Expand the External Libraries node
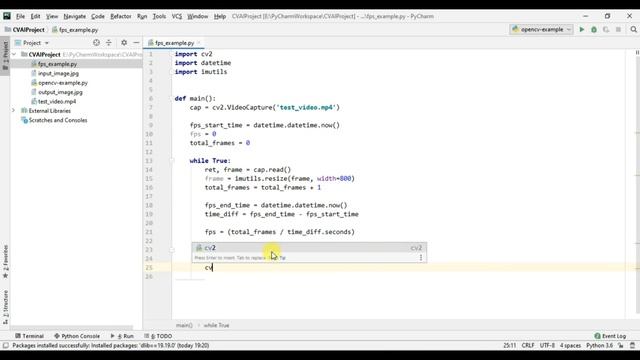This screenshot has height=360, width=640. tap(13, 111)
